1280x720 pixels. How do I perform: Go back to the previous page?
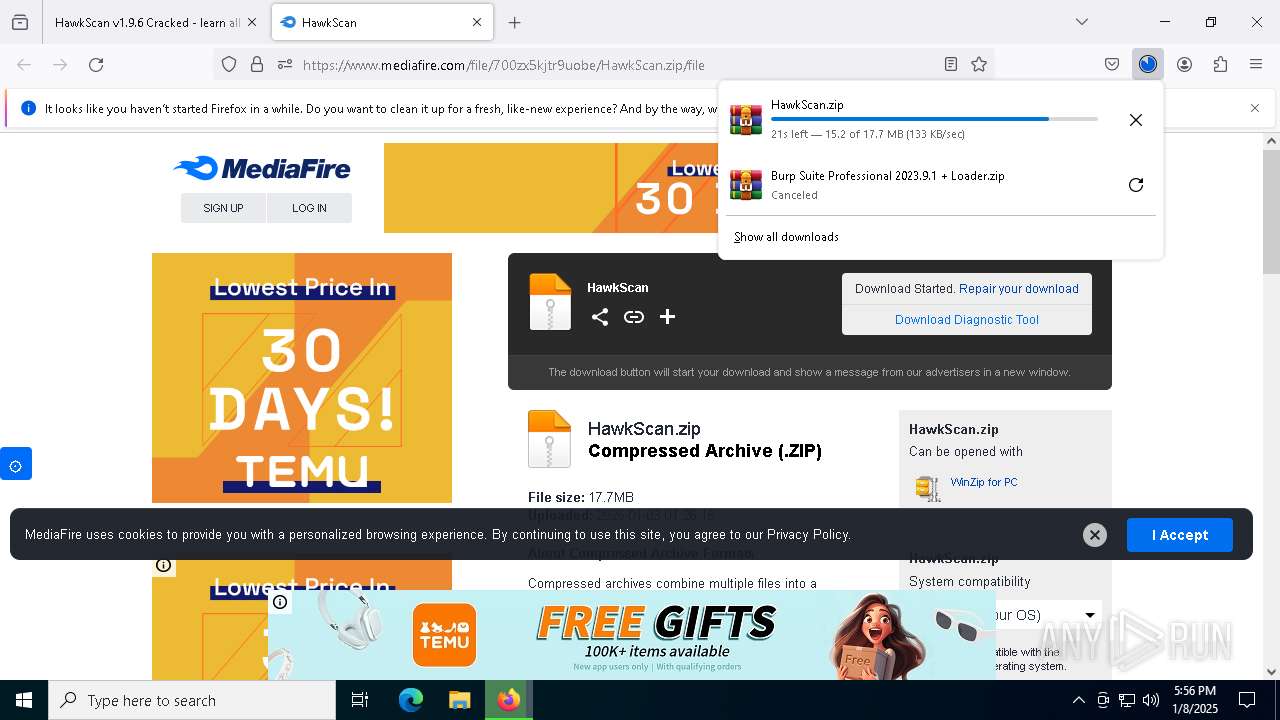click(24, 64)
